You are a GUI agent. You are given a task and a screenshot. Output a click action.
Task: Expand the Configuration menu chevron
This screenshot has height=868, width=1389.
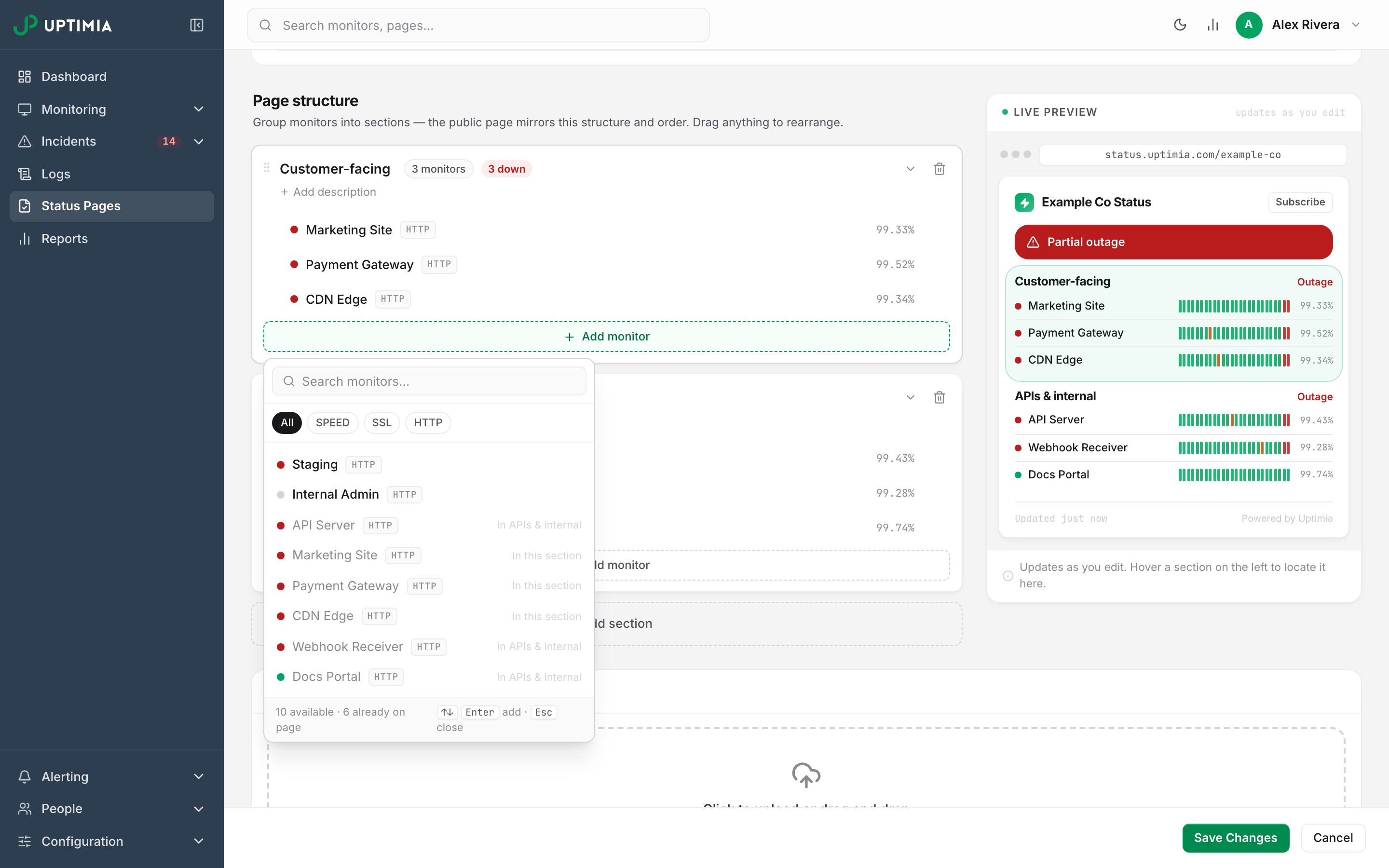click(199, 841)
